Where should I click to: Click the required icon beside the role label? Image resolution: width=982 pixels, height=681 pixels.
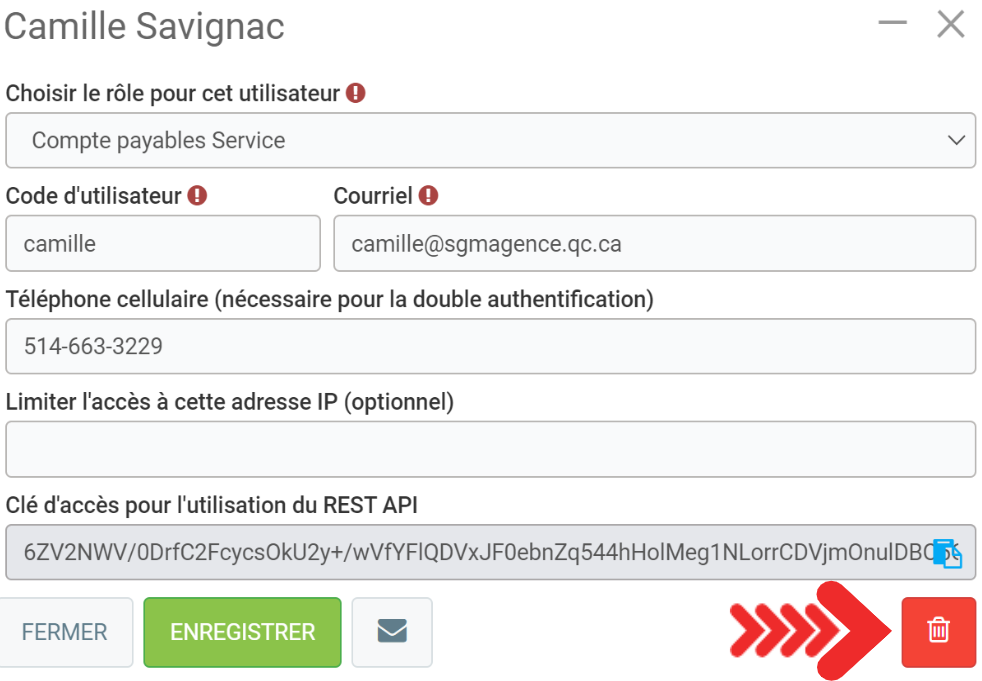click(x=356, y=94)
